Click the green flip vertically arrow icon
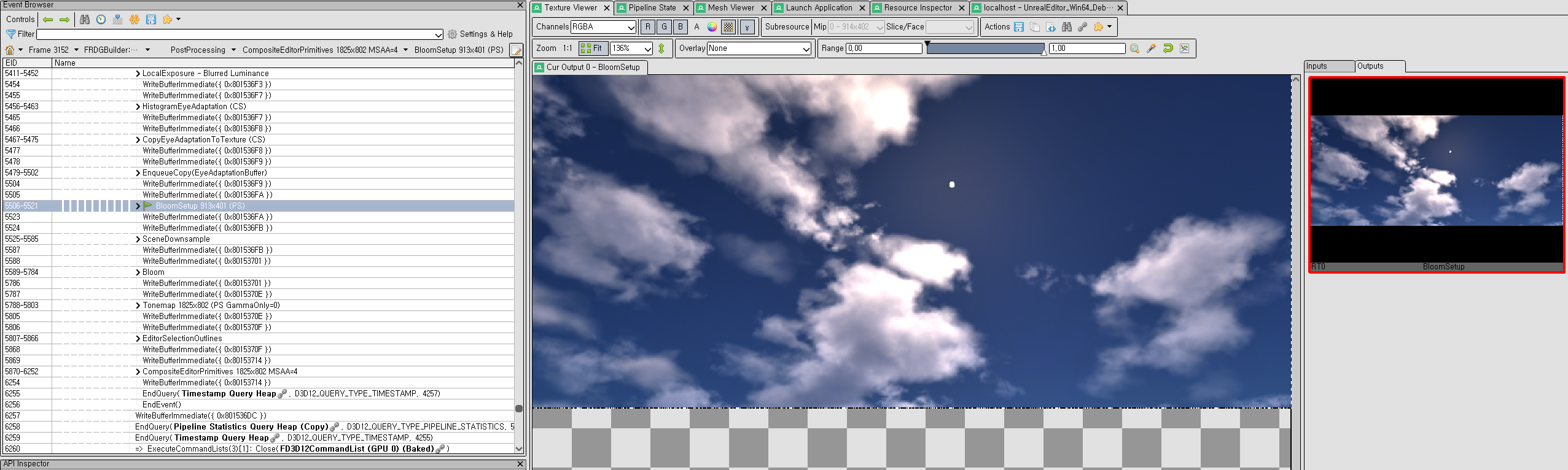Screen dimensions: 1568x470 [661, 48]
